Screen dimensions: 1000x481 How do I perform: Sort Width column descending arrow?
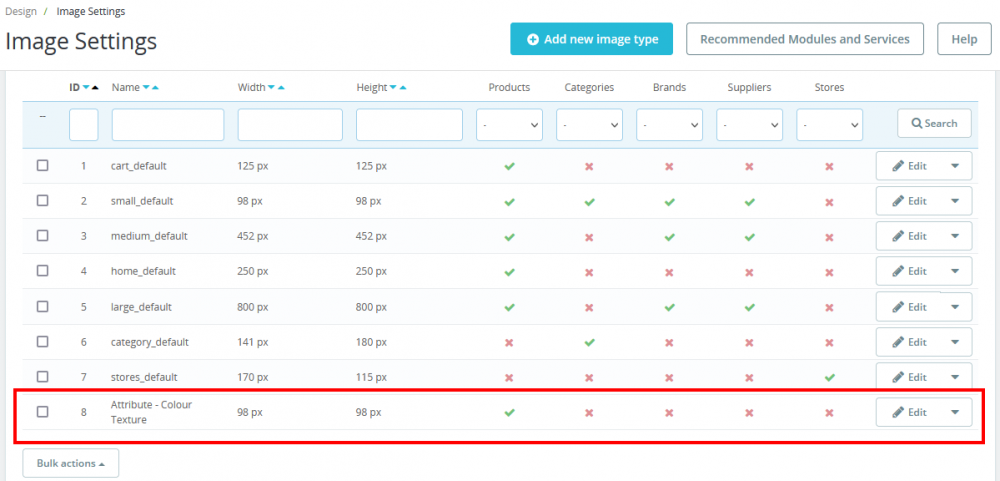tap(272, 88)
